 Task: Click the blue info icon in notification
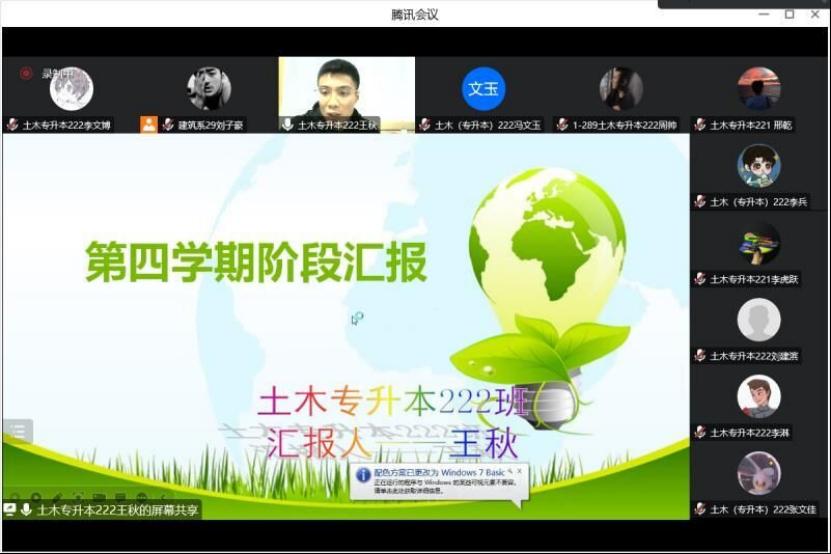(x=363, y=475)
